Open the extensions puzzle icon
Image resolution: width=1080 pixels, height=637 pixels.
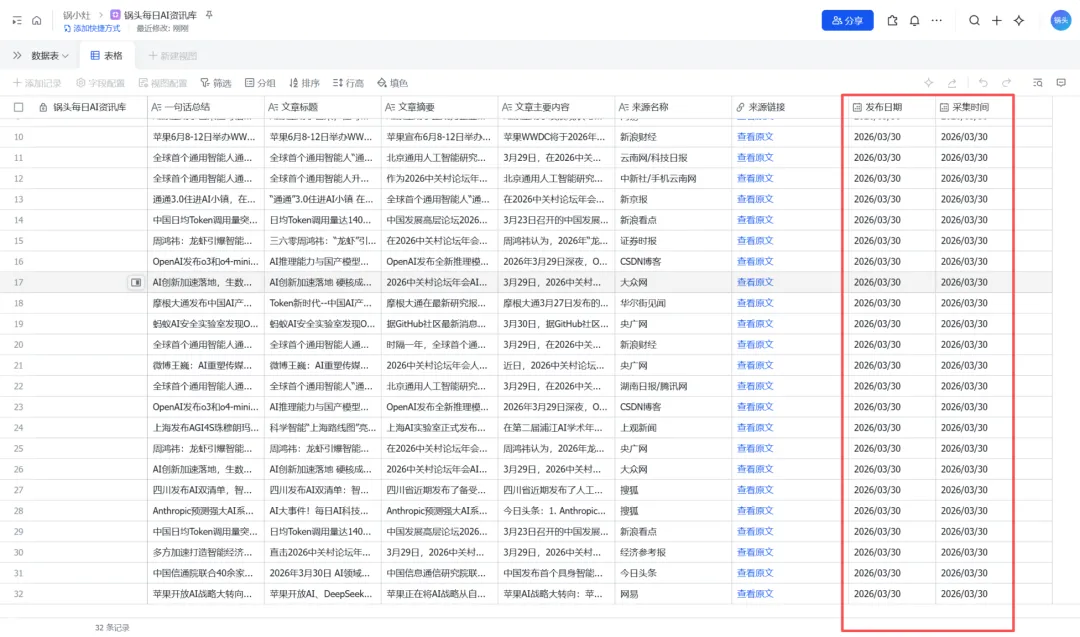892,21
